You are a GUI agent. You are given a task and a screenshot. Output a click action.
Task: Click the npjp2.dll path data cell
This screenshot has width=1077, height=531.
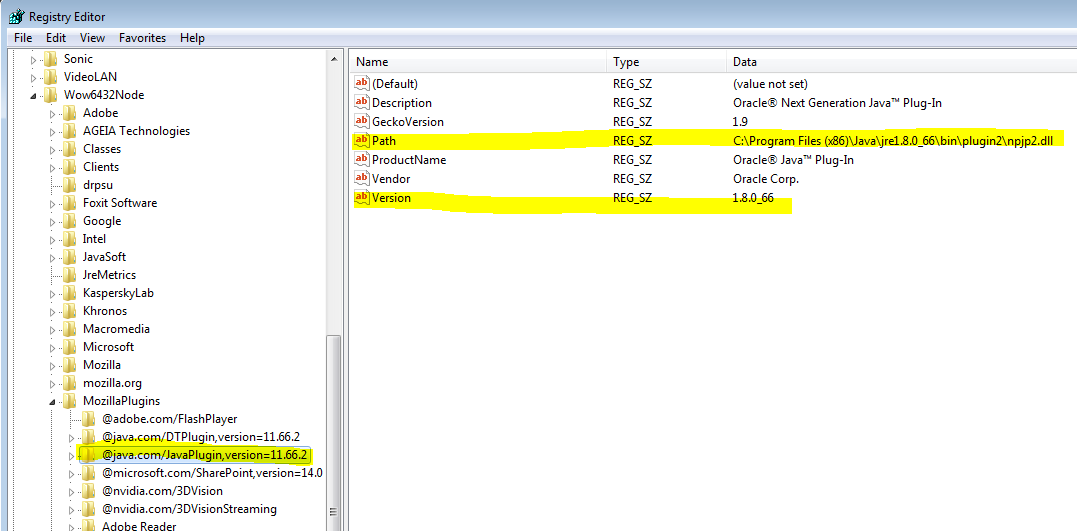tap(895, 141)
